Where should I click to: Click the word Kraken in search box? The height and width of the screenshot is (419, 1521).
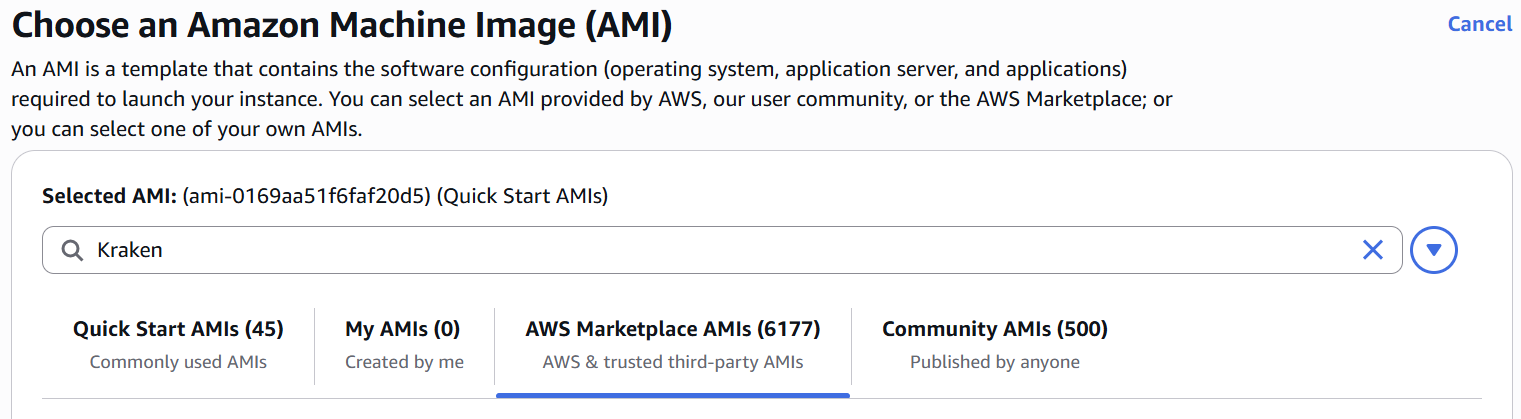[x=129, y=250]
